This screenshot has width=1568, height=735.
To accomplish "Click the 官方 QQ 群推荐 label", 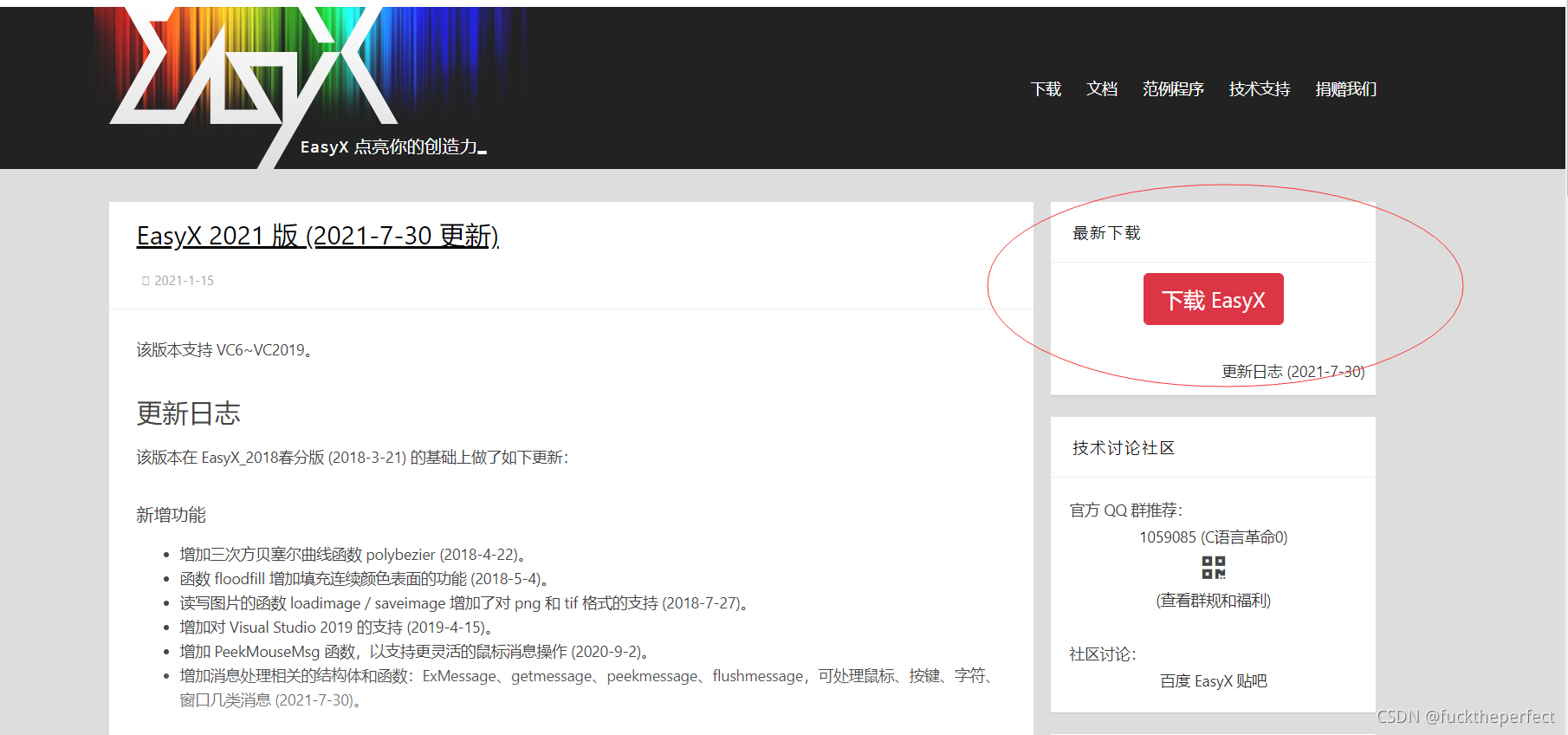I will [x=1126, y=511].
